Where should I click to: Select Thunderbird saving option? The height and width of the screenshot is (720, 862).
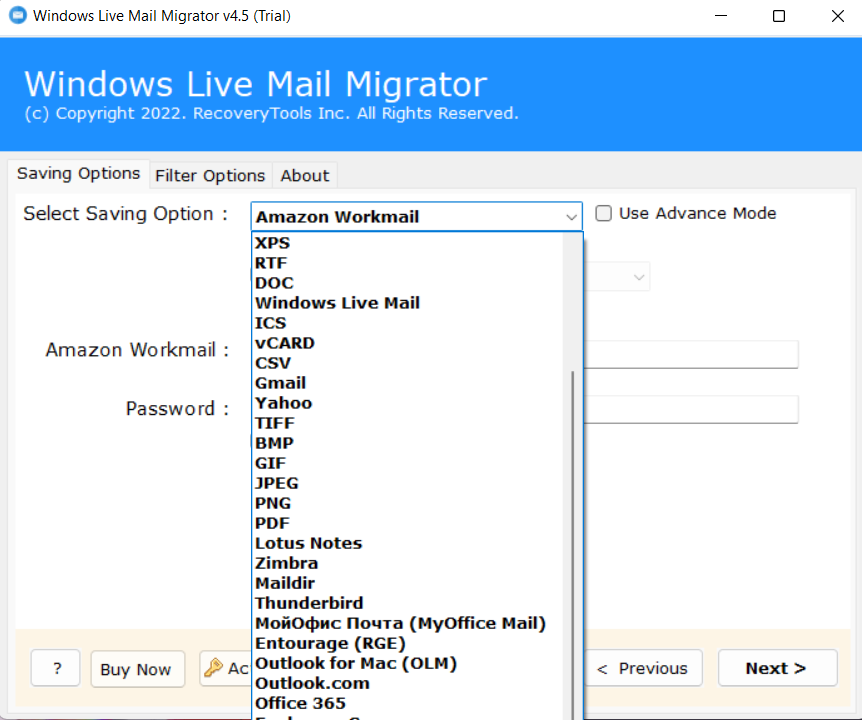click(407, 603)
